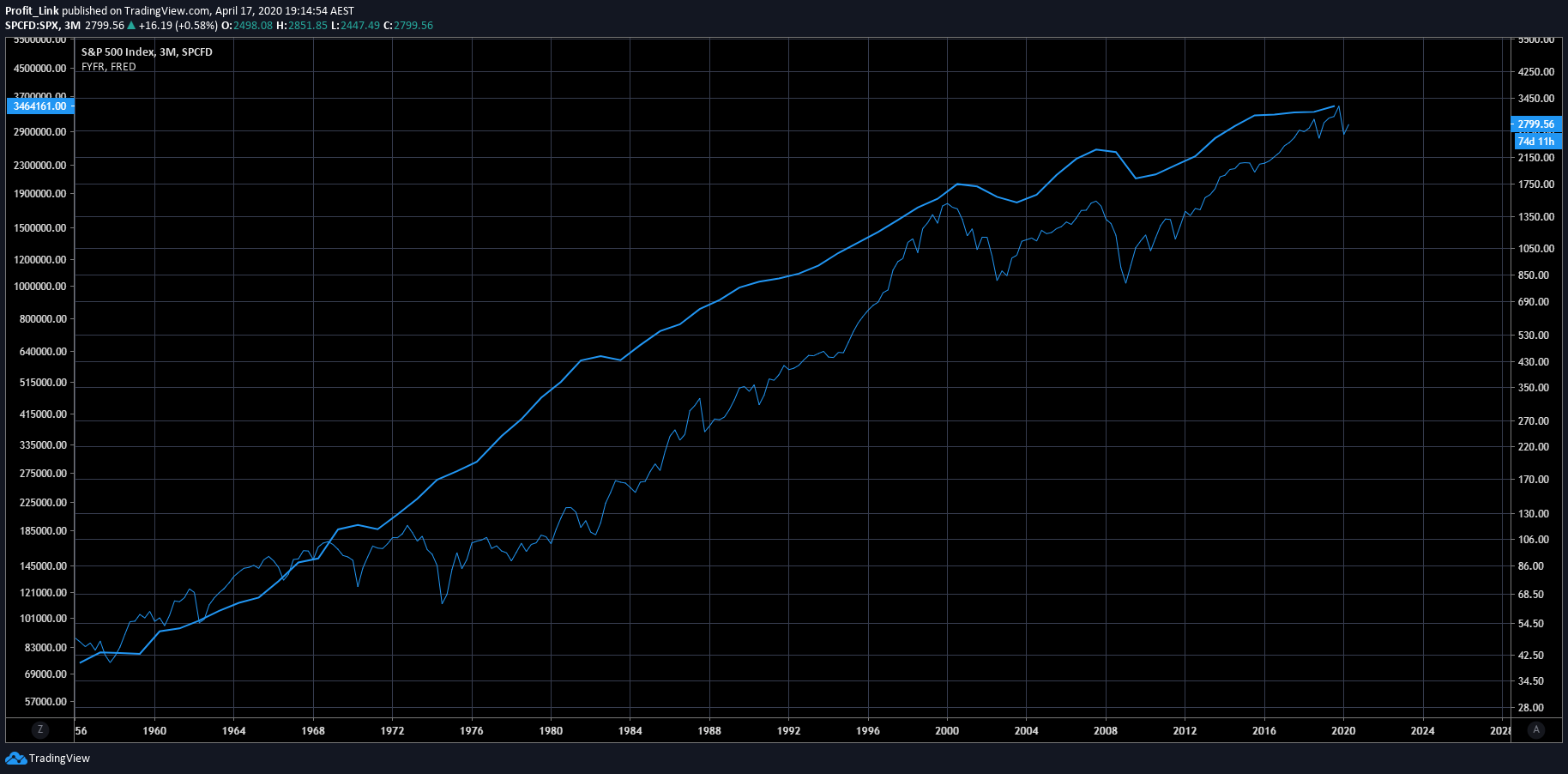Click the TradingView wordmark link
The height and width of the screenshot is (774, 1568).
[x=59, y=759]
